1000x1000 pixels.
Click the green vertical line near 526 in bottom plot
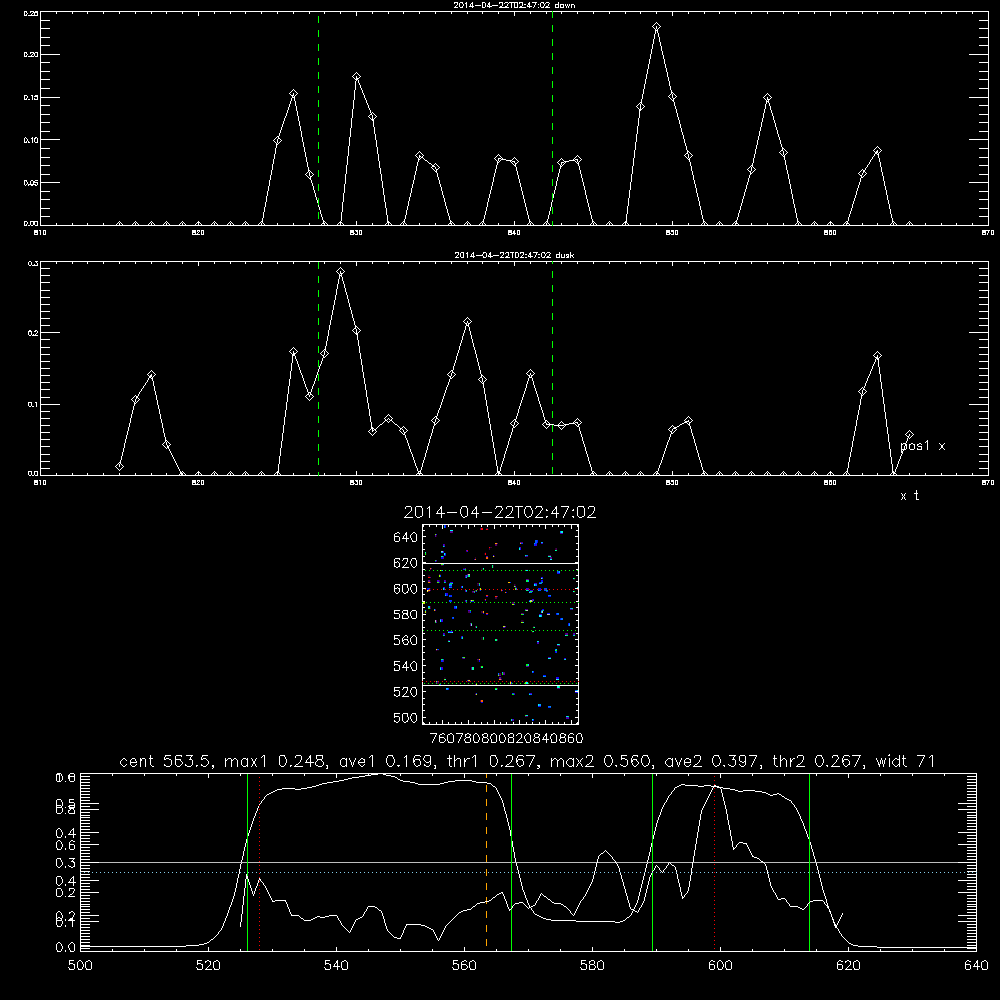[x=247, y=861]
